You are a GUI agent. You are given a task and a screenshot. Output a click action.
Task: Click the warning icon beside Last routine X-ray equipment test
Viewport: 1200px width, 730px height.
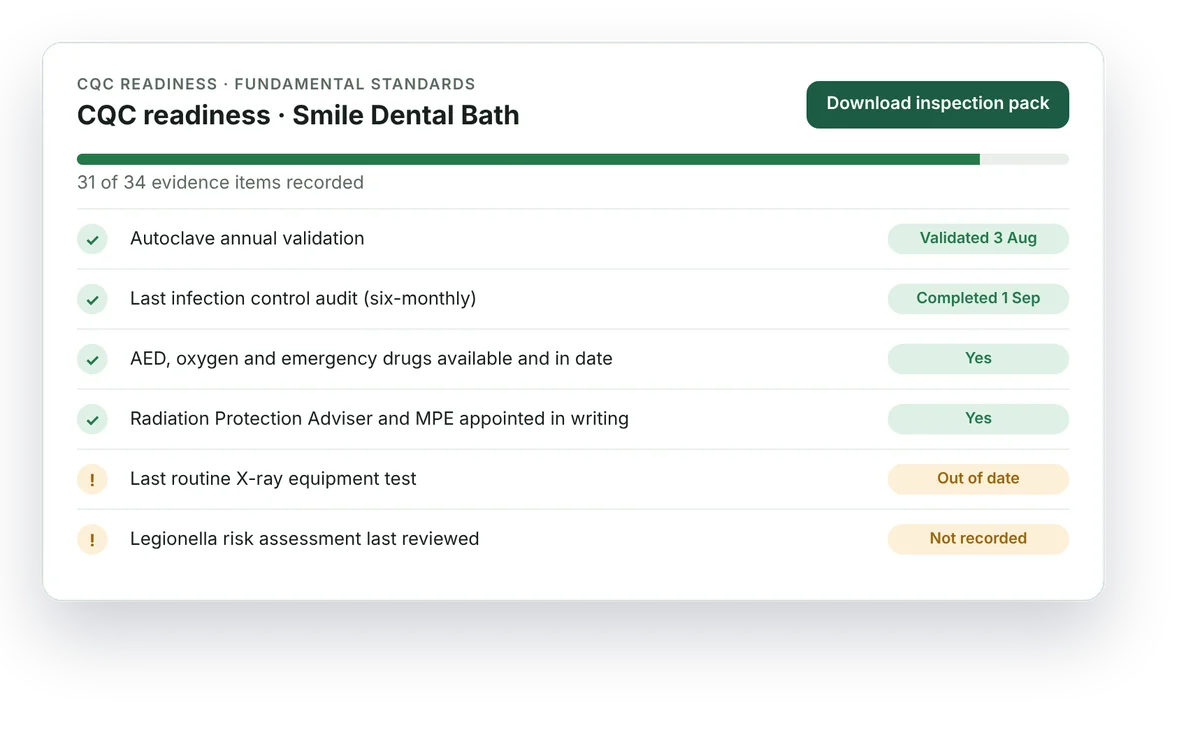[92, 479]
